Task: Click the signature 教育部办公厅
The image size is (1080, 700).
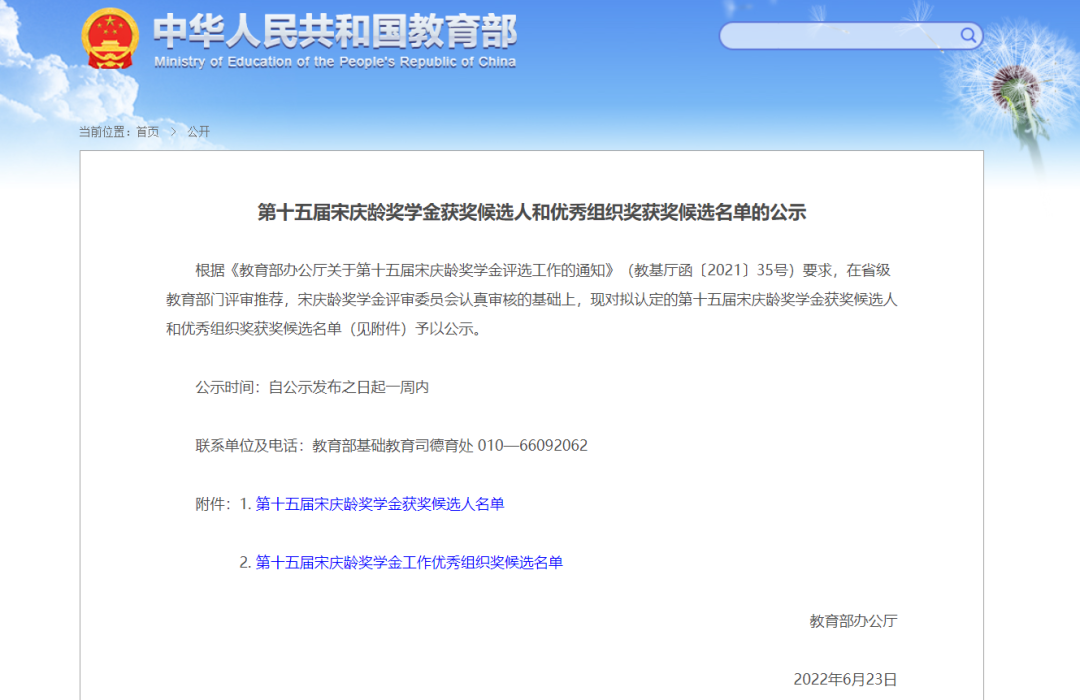Action: (853, 621)
